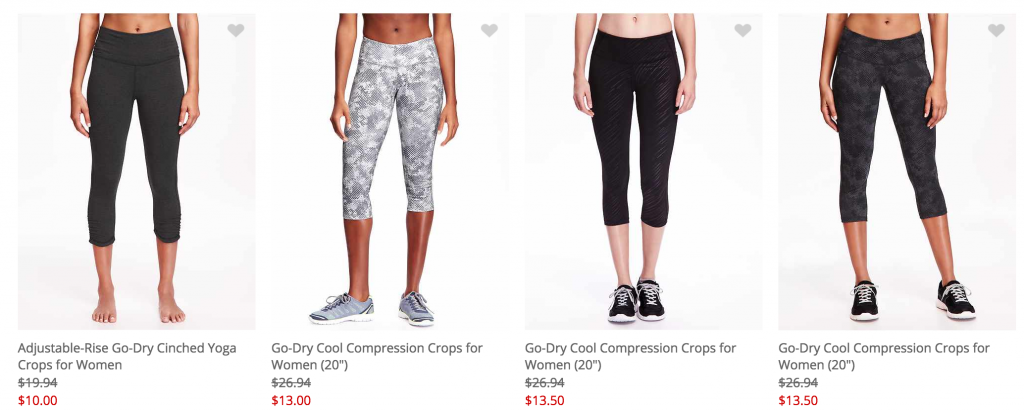Select dark charcoal camo print crops photo
The height and width of the screenshot is (411, 1024).
tap(897, 171)
